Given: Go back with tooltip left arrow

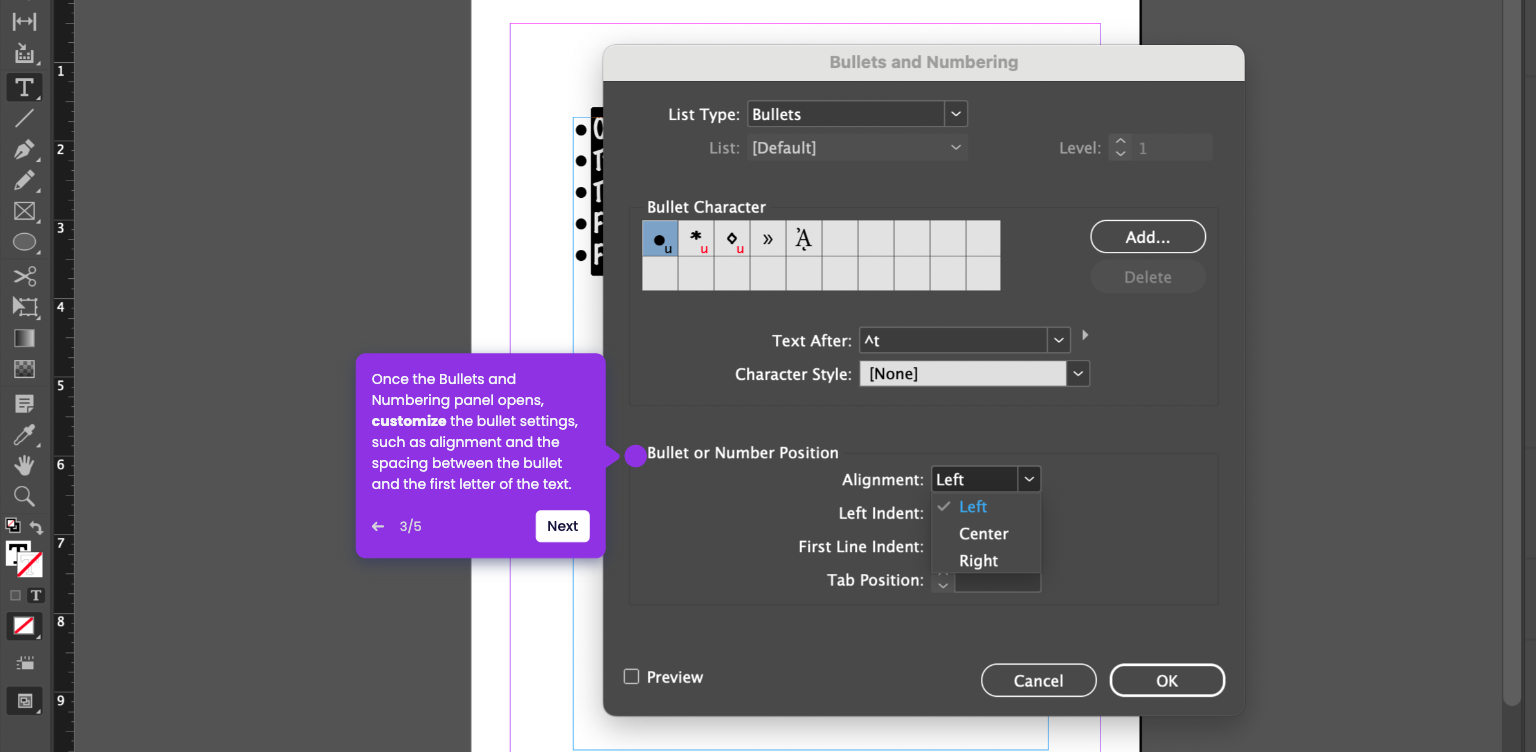Looking at the screenshot, I should tap(378, 526).
